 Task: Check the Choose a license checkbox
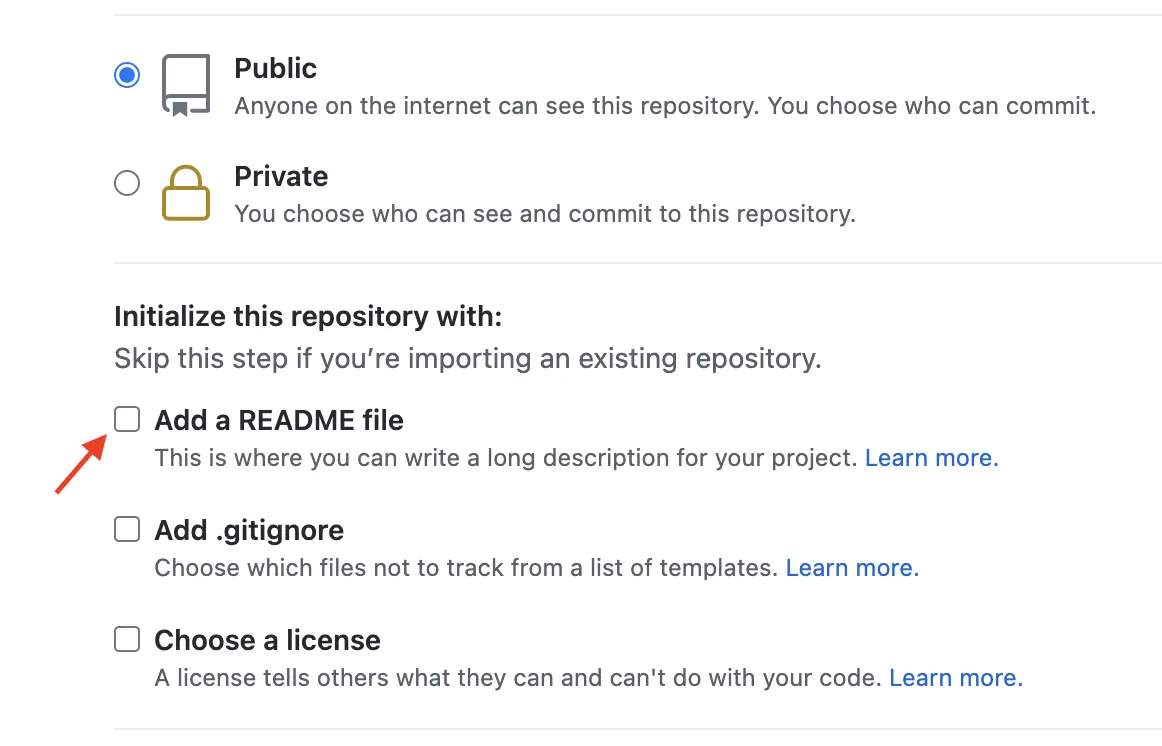(x=127, y=639)
